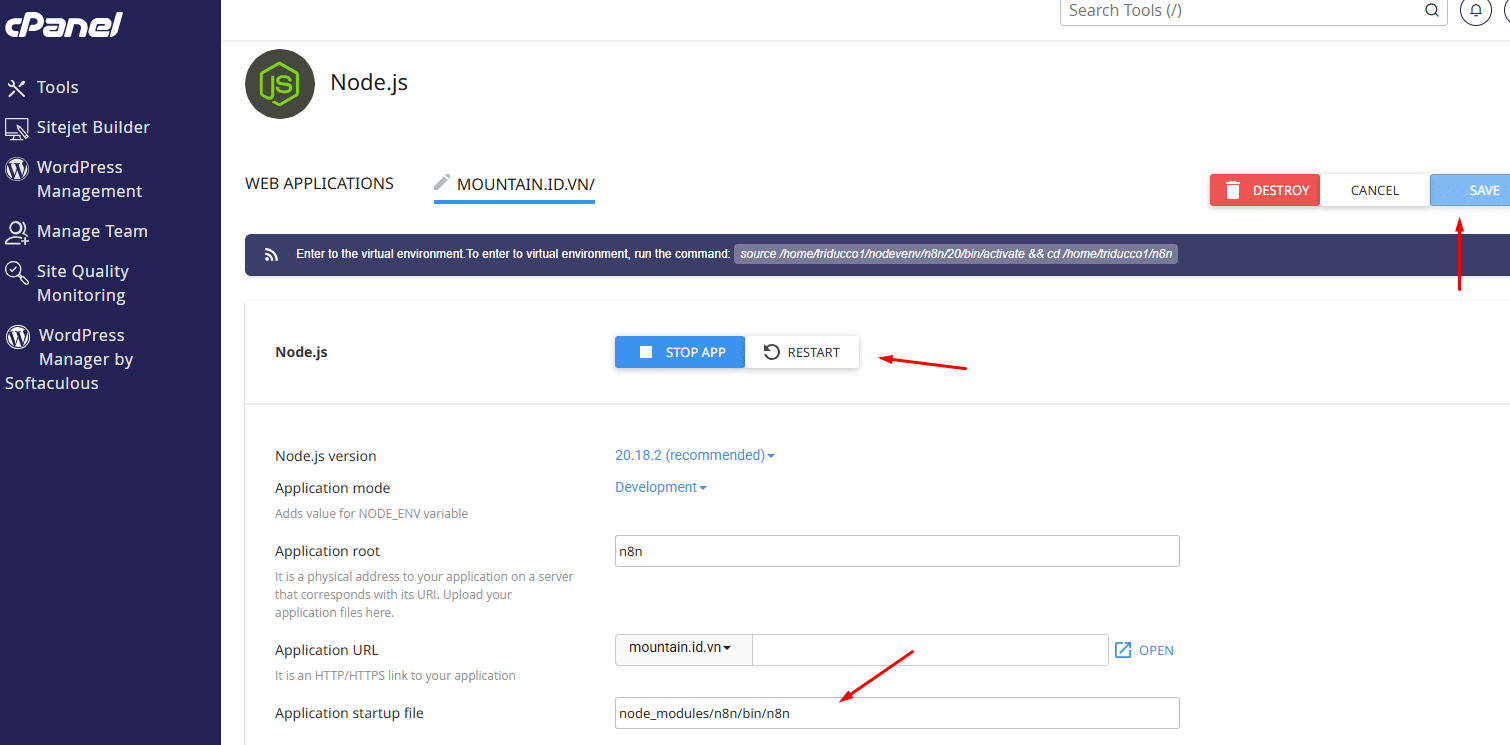Open the Application mode Development dropdown
The height and width of the screenshot is (745, 1510).
(661, 487)
